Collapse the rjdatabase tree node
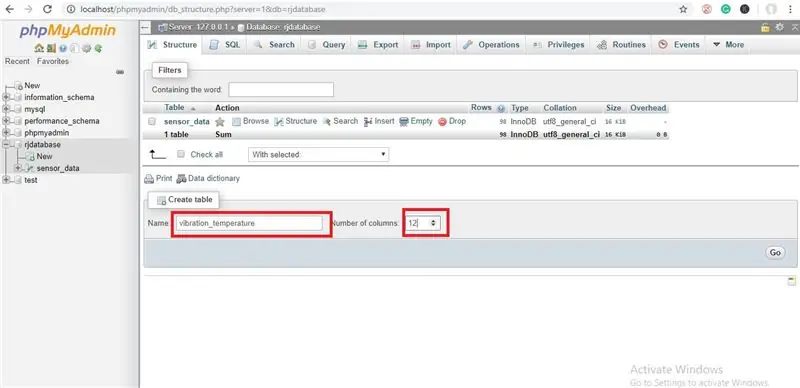800x388 pixels. coord(6,144)
